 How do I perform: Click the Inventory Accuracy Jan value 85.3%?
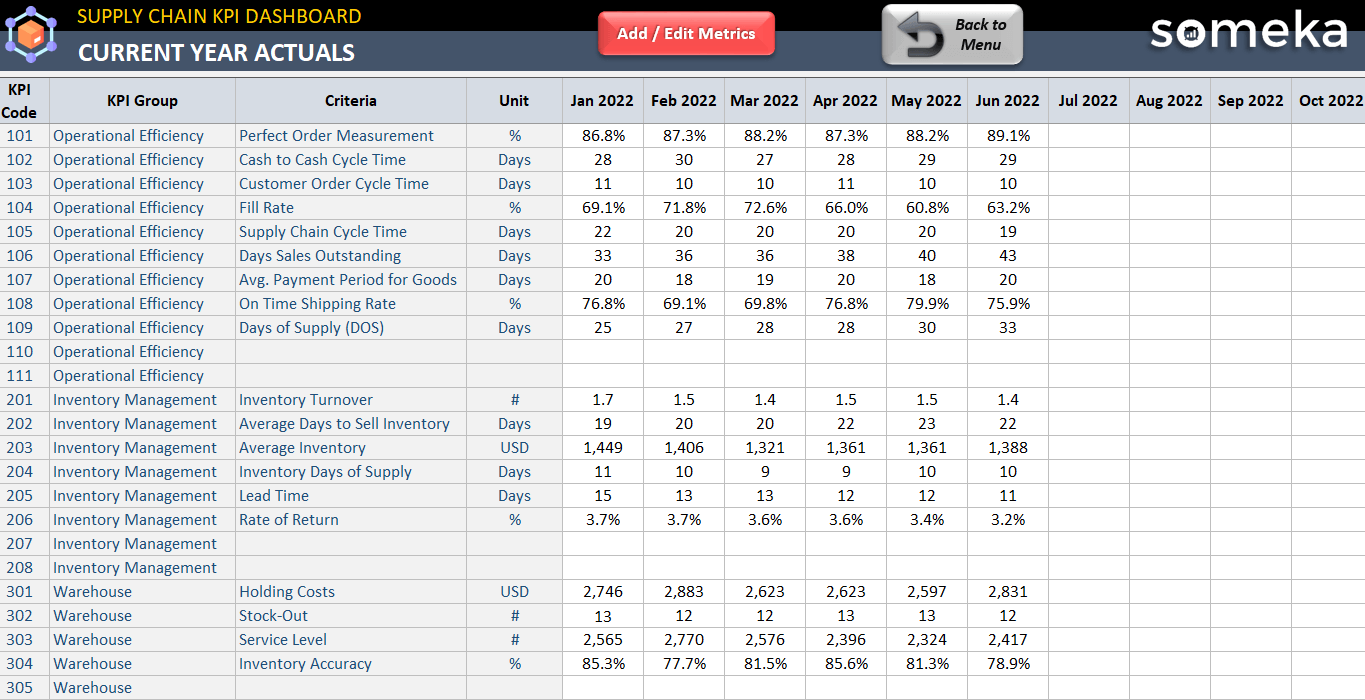[x=602, y=663]
